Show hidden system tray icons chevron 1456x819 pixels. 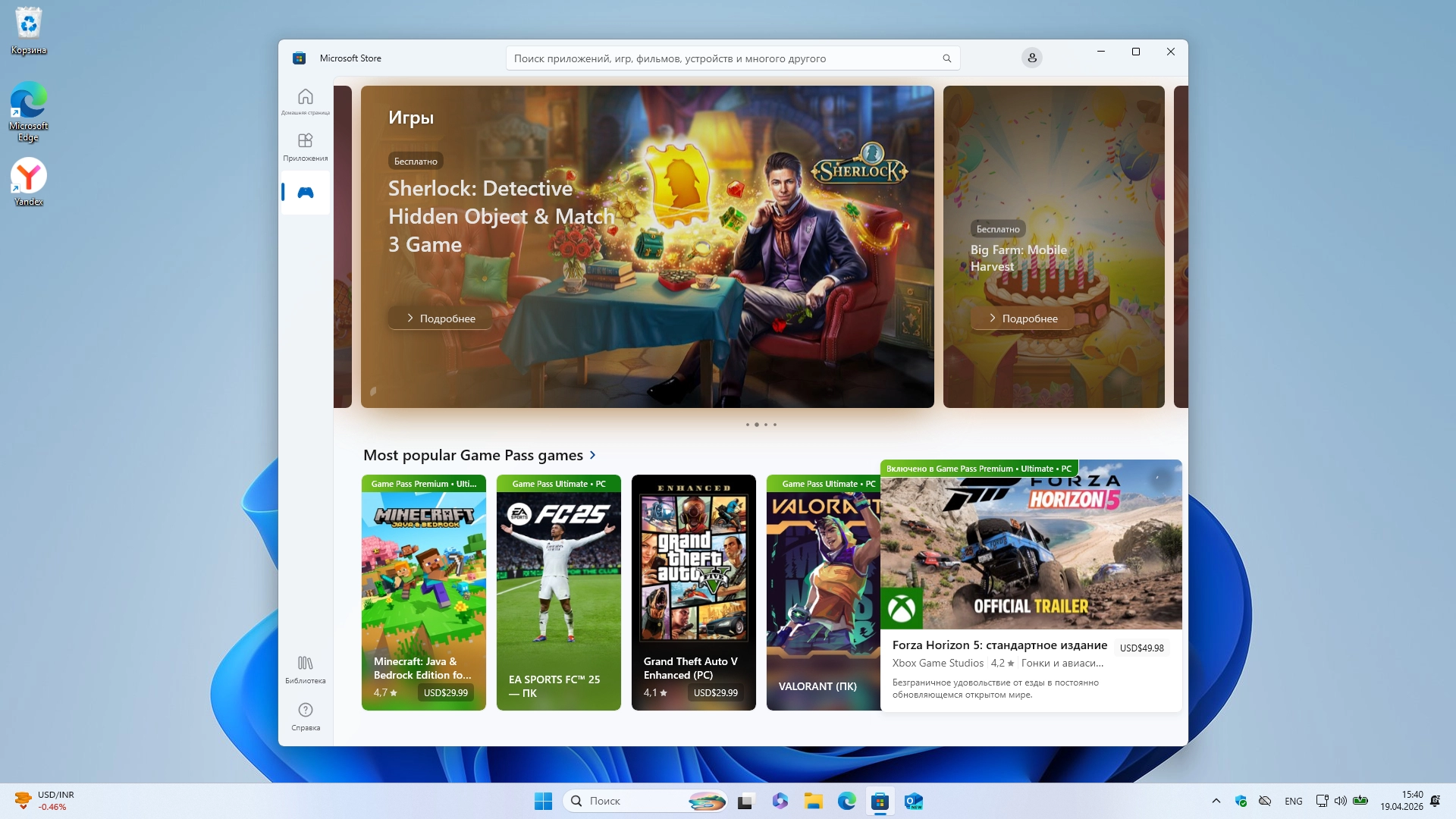1216,801
